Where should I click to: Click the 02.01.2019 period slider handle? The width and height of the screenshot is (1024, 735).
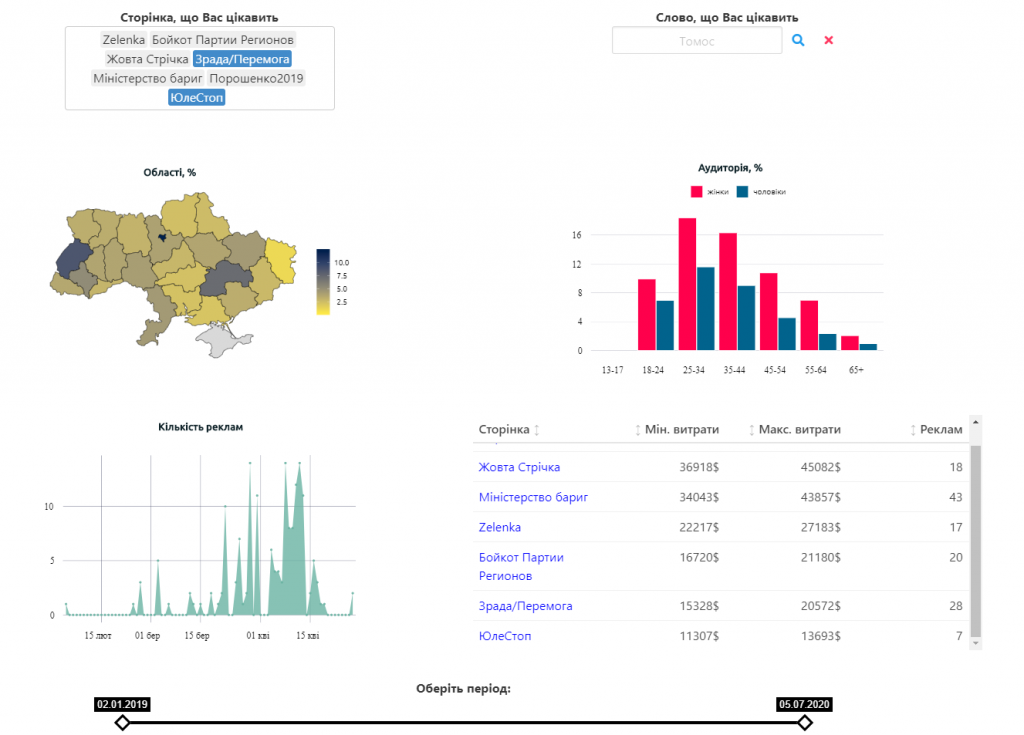click(x=122, y=722)
